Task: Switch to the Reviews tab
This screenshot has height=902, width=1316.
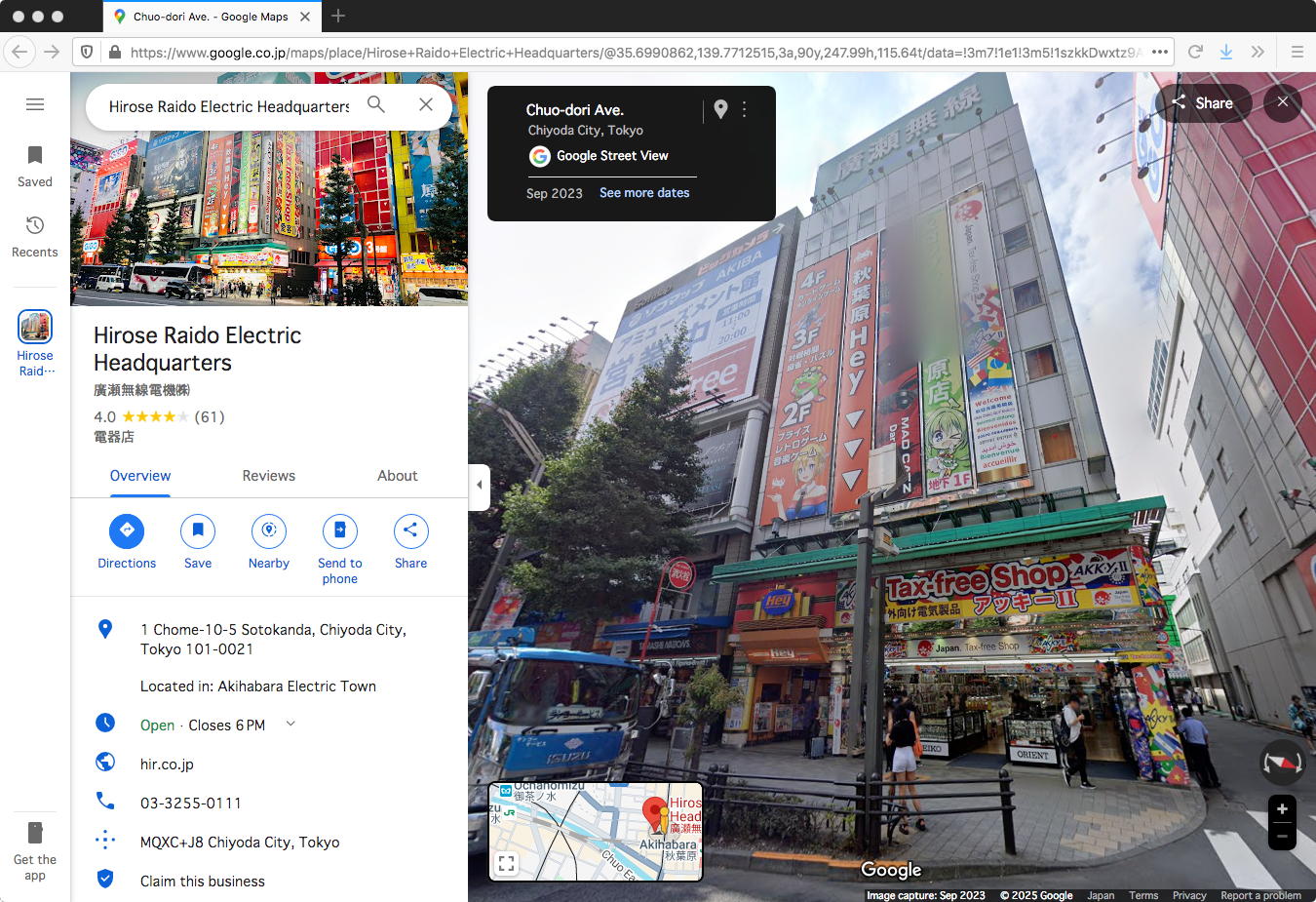Action: 269,476
